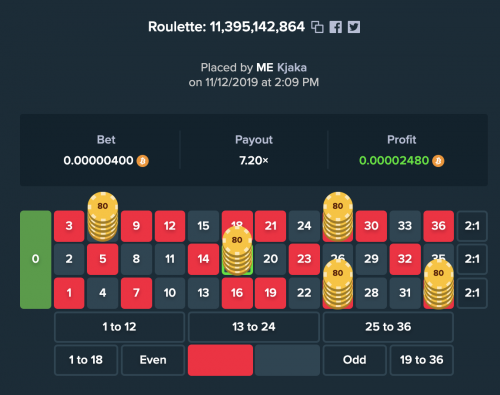Bet on red number 12
The height and width of the screenshot is (395, 500).
pyautogui.click(x=170, y=226)
